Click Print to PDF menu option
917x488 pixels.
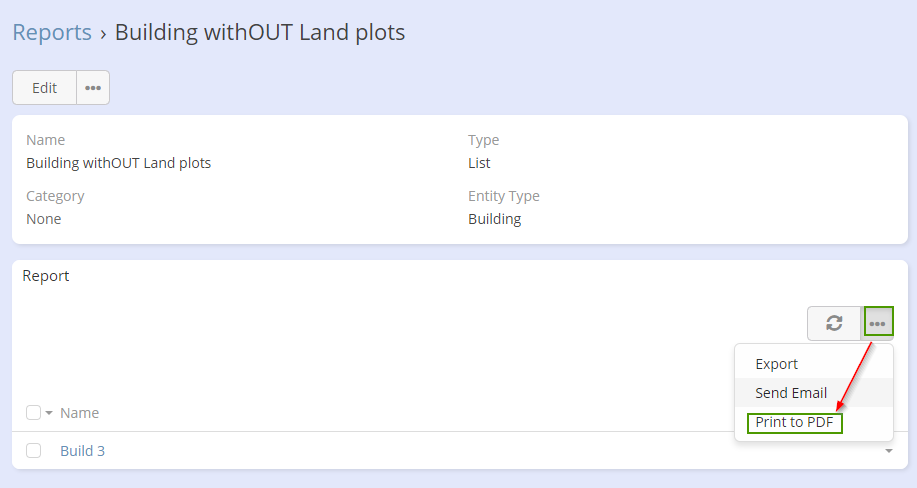(x=795, y=422)
